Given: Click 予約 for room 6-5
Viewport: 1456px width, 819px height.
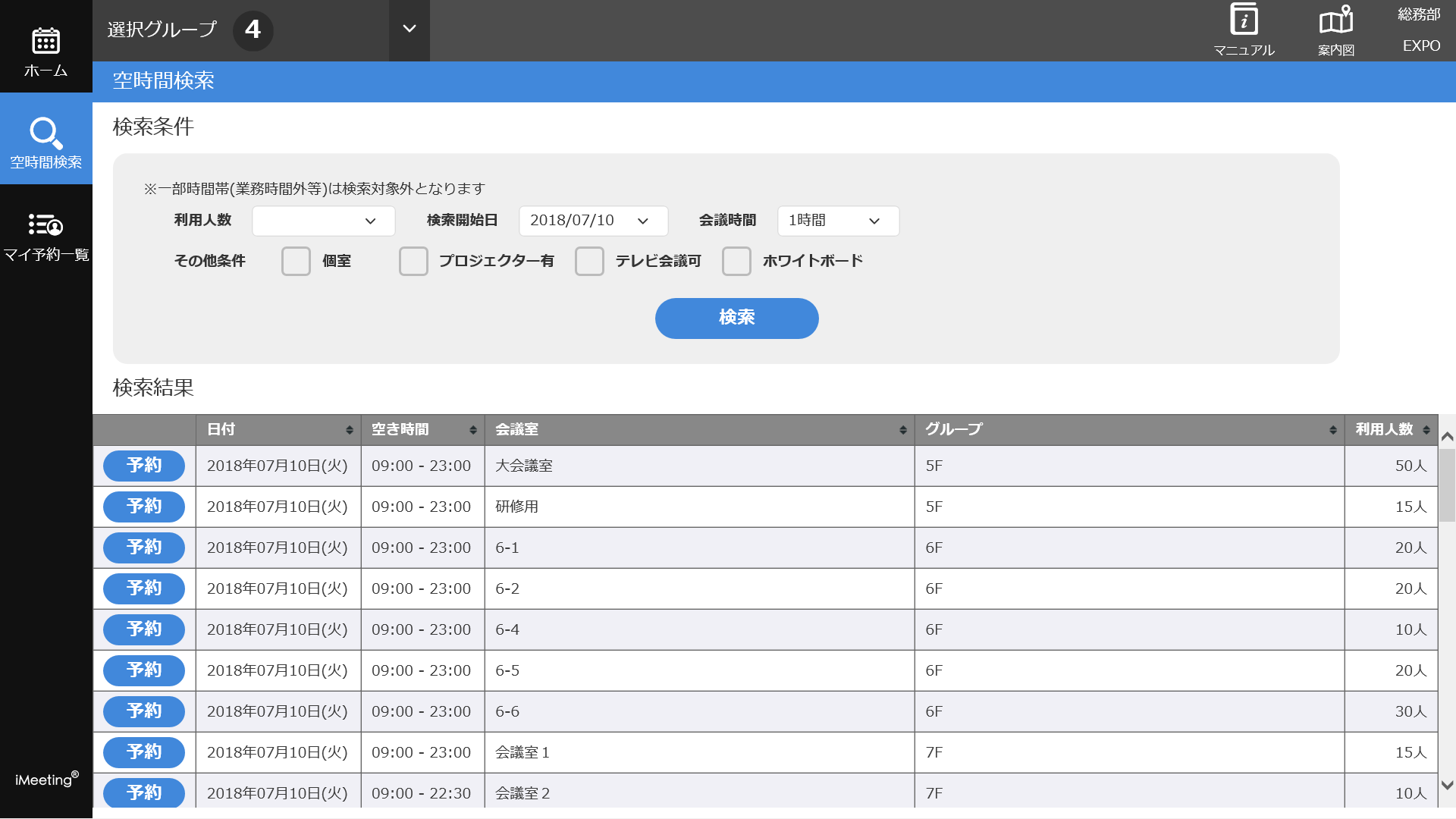Looking at the screenshot, I should (x=144, y=670).
